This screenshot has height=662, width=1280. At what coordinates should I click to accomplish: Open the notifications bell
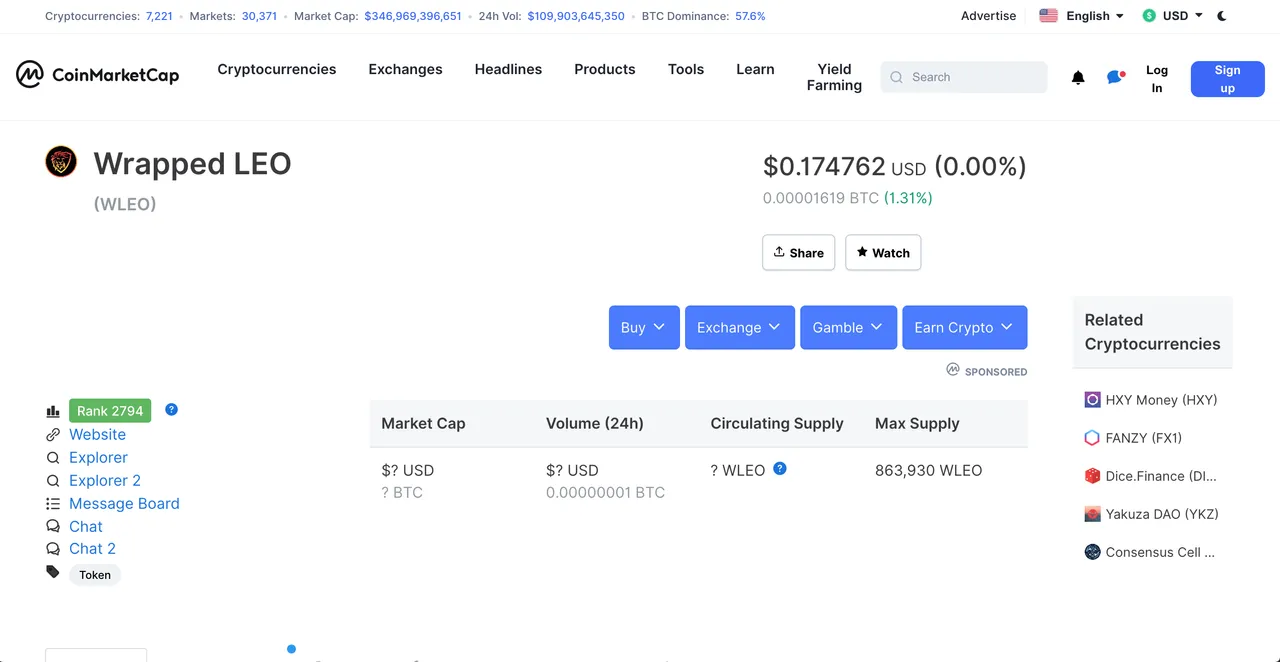coord(1078,77)
